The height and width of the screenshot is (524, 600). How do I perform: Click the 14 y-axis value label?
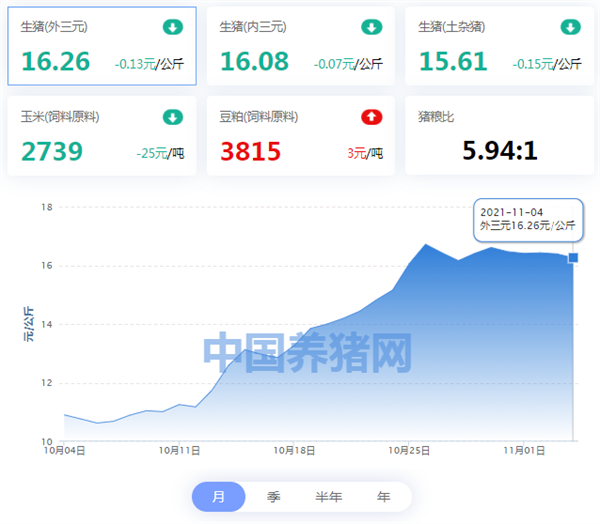click(x=47, y=325)
